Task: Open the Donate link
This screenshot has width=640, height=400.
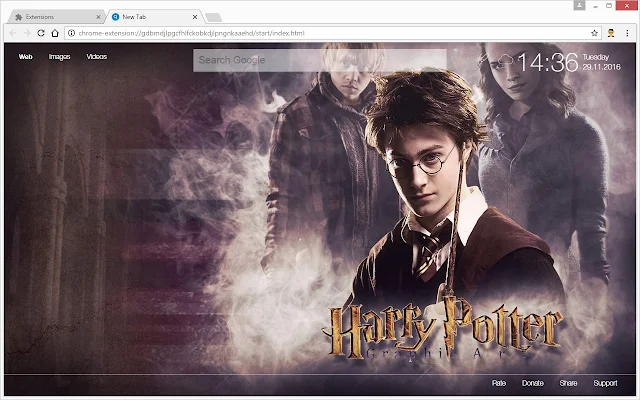Action: coord(533,383)
